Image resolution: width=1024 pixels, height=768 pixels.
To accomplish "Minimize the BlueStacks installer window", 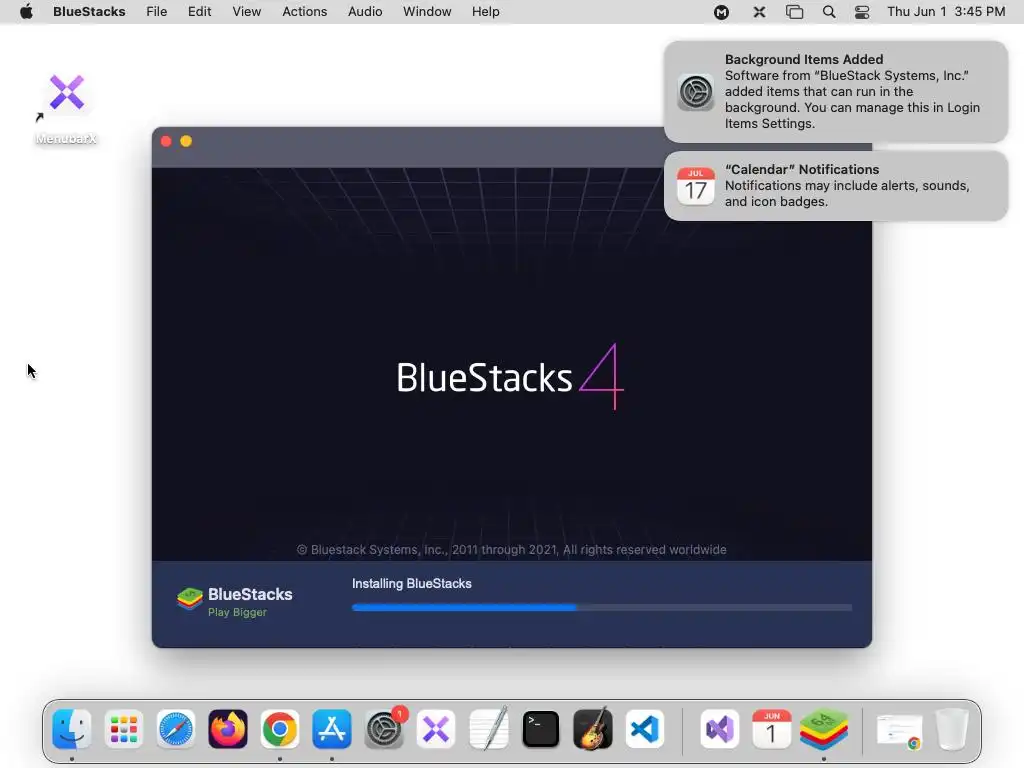I will [186, 141].
